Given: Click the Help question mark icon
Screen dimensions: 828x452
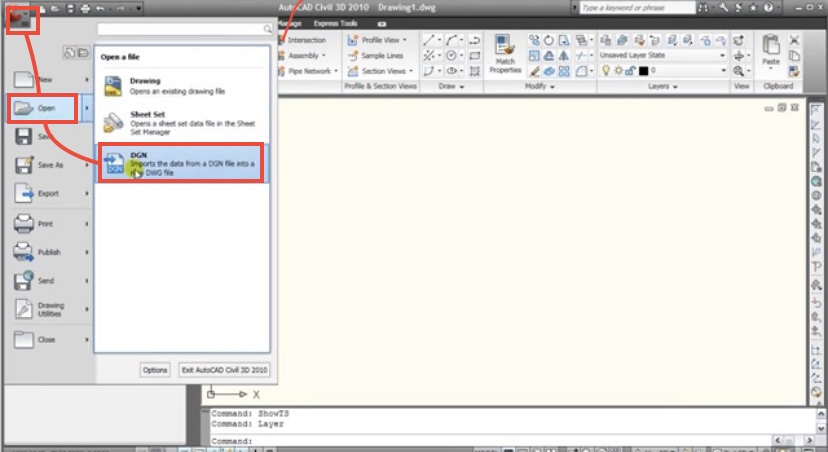Looking at the screenshot, I should pyautogui.click(x=768, y=7).
